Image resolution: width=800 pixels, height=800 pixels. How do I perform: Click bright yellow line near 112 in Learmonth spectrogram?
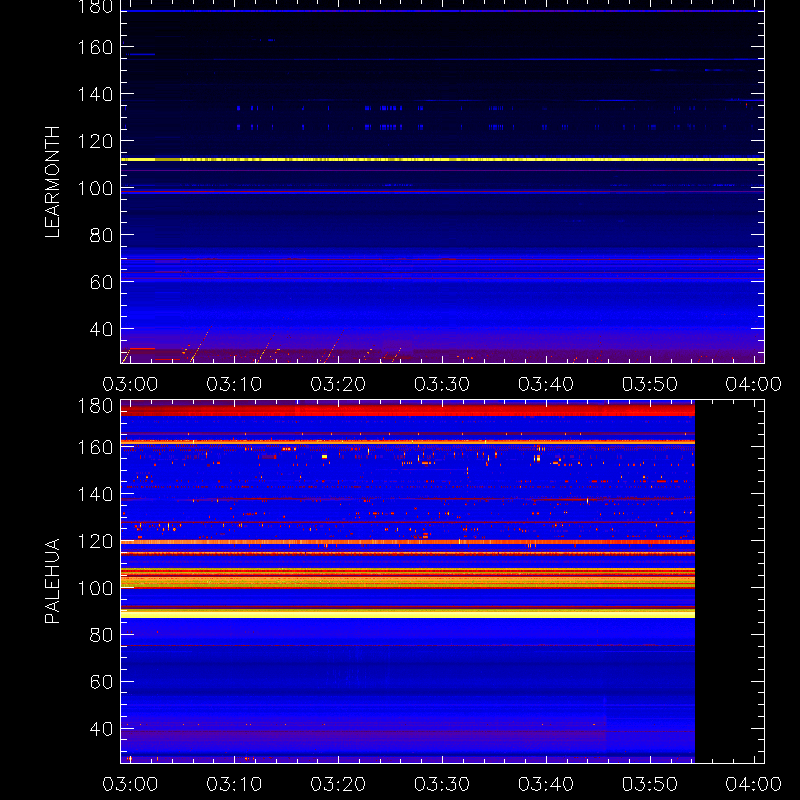tap(442, 160)
